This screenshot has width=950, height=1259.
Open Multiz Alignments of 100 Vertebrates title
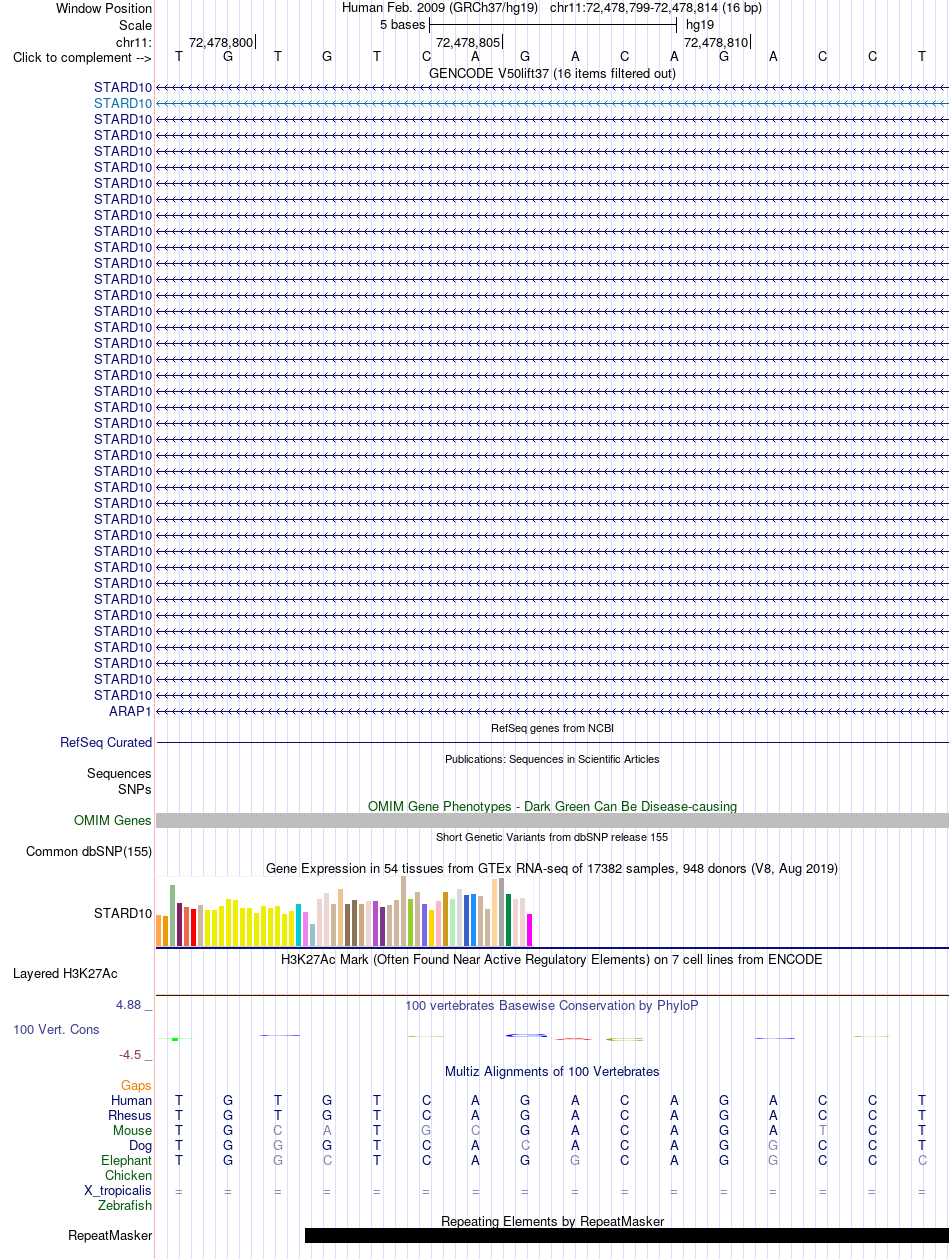[552, 1071]
